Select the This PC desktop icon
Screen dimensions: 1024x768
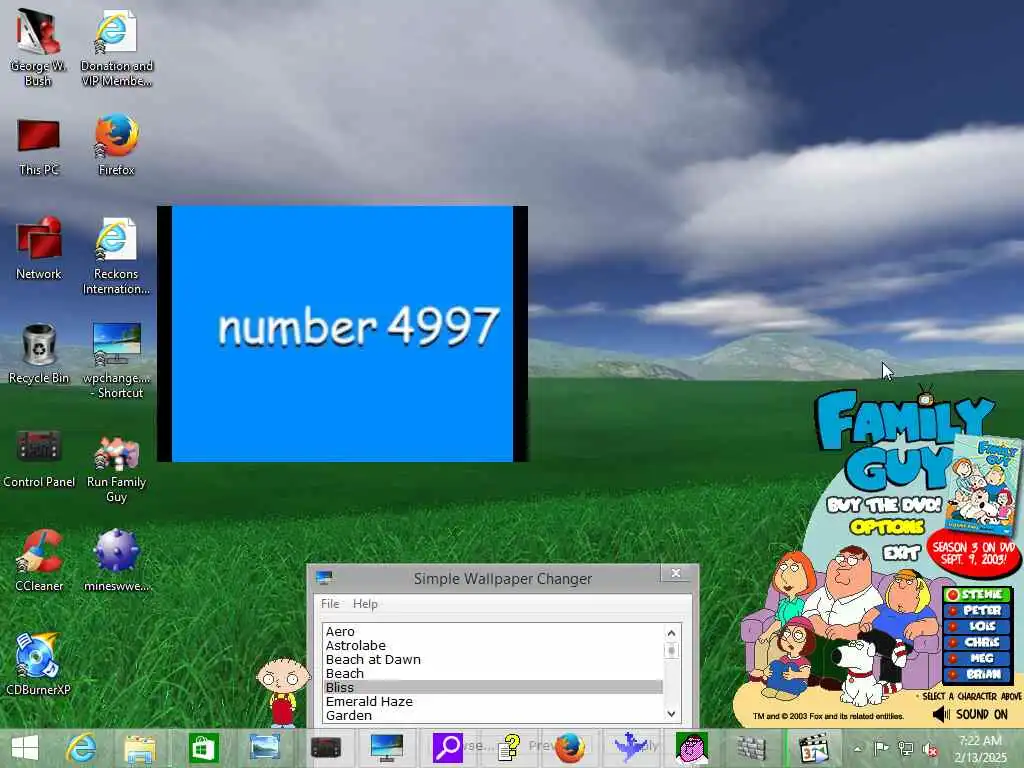coord(38,146)
